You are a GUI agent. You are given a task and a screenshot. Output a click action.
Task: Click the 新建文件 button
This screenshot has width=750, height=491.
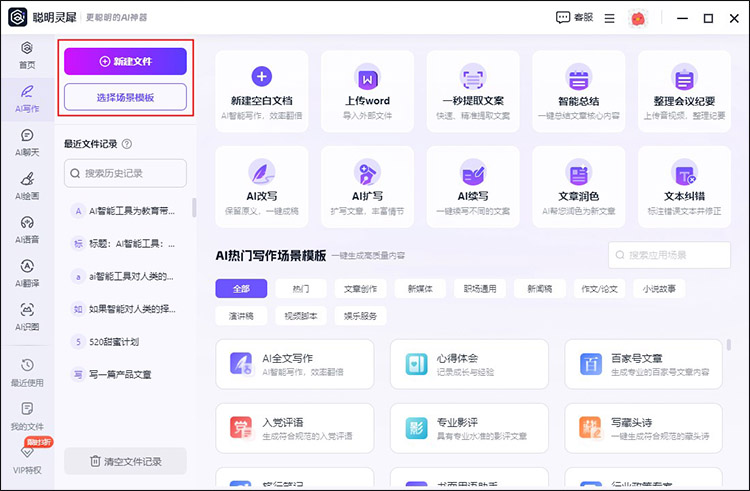click(125, 61)
